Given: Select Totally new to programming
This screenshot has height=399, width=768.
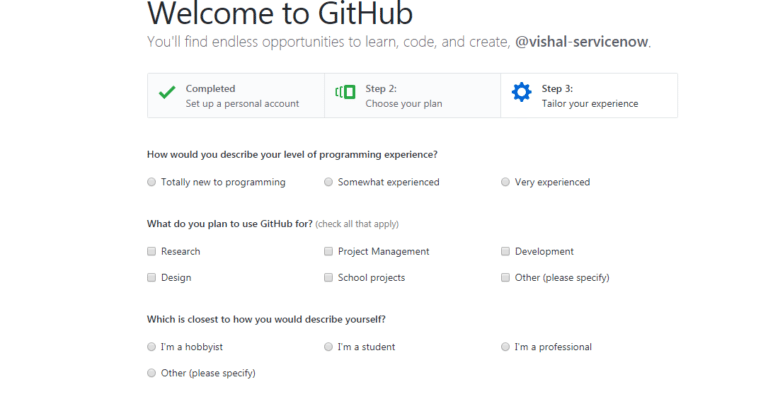Looking at the screenshot, I should pyautogui.click(x=151, y=182).
